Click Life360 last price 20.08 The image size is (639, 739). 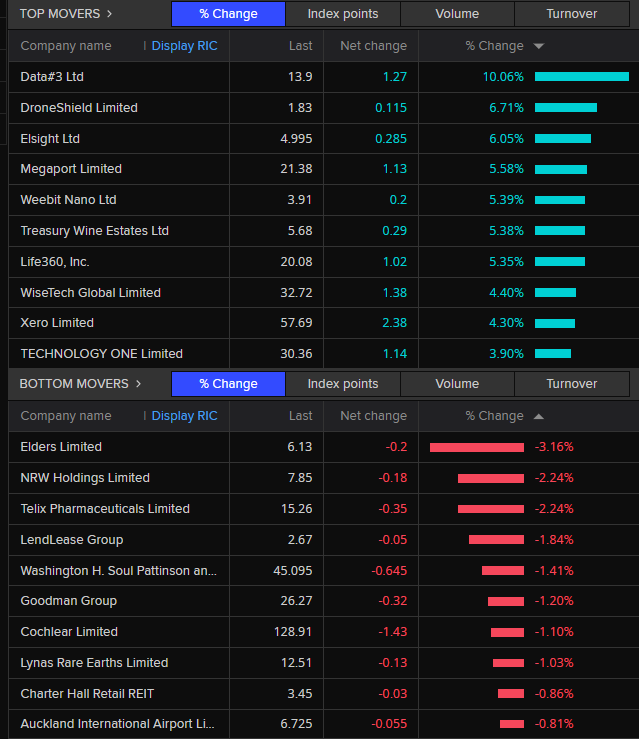tap(296, 262)
